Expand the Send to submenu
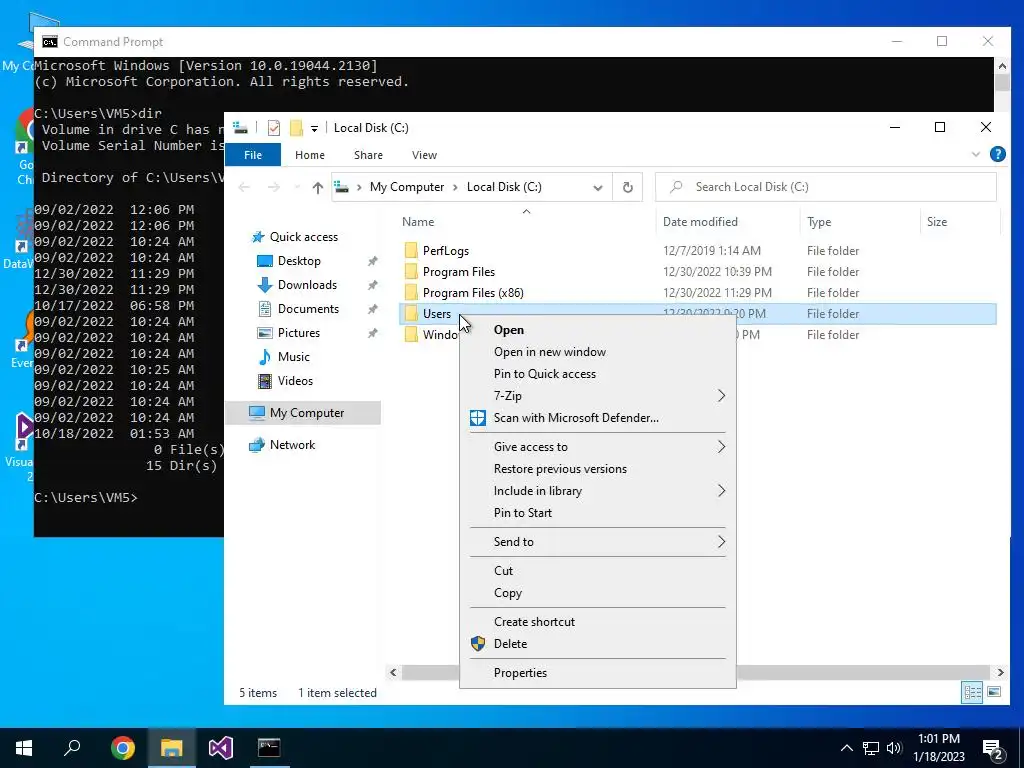Screen dimensions: 1024x768 (x=598, y=542)
